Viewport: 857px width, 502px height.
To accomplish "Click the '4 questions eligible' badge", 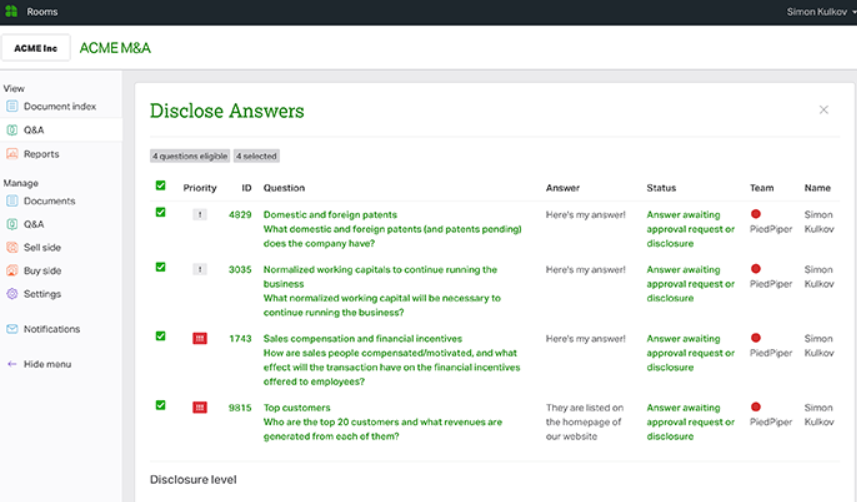I will click(190, 156).
